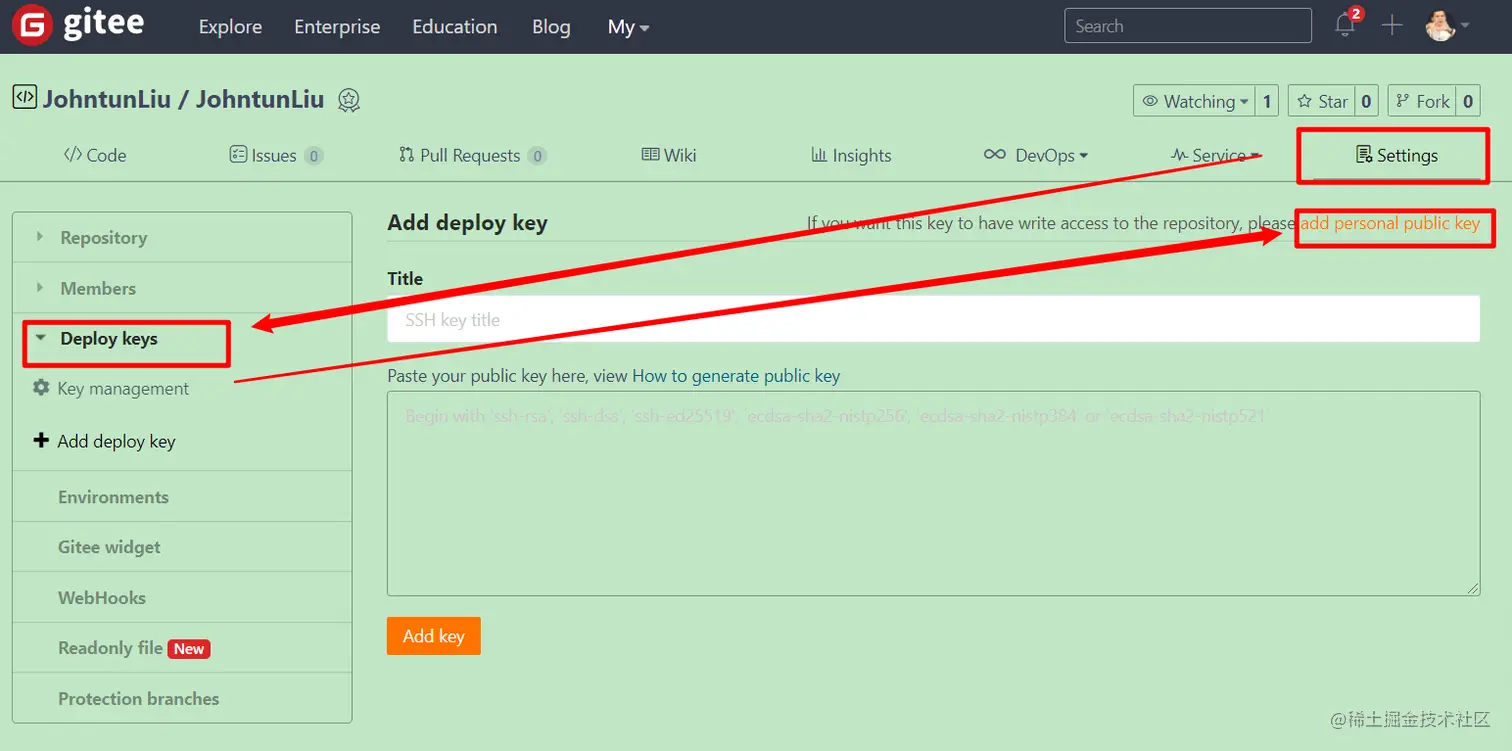The height and width of the screenshot is (751, 1512).
Task: Switch to the Wiki tab
Action: tap(669, 155)
